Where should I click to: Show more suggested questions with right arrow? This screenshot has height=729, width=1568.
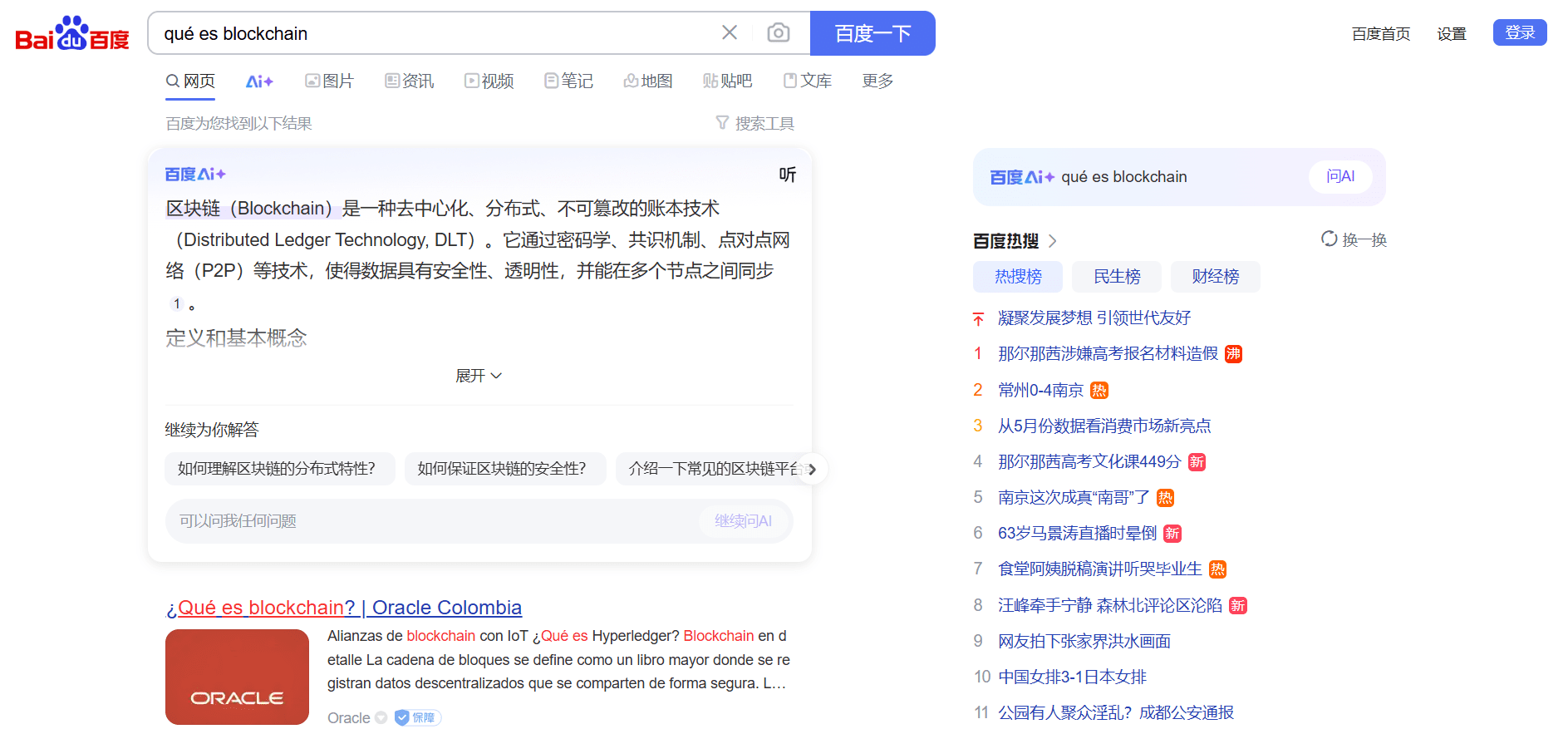click(x=813, y=470)
